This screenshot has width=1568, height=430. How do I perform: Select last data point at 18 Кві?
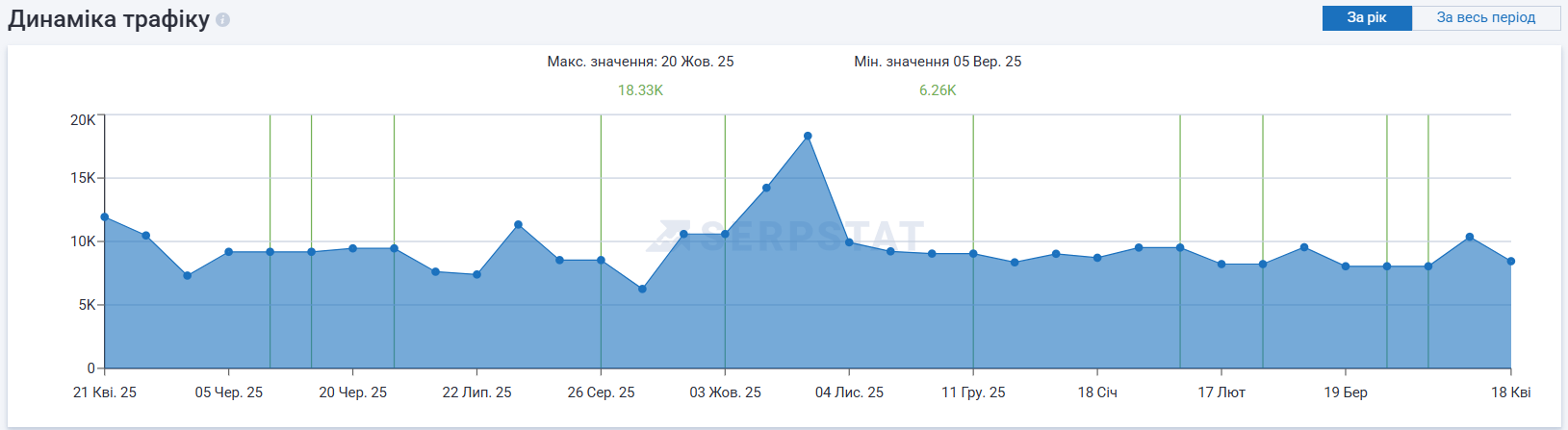(1510, 262)
